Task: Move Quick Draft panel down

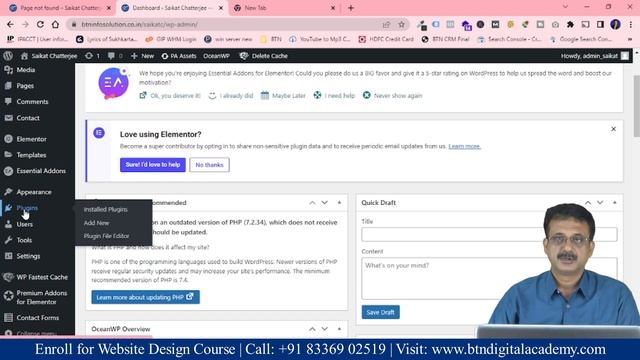Action: 600,203
